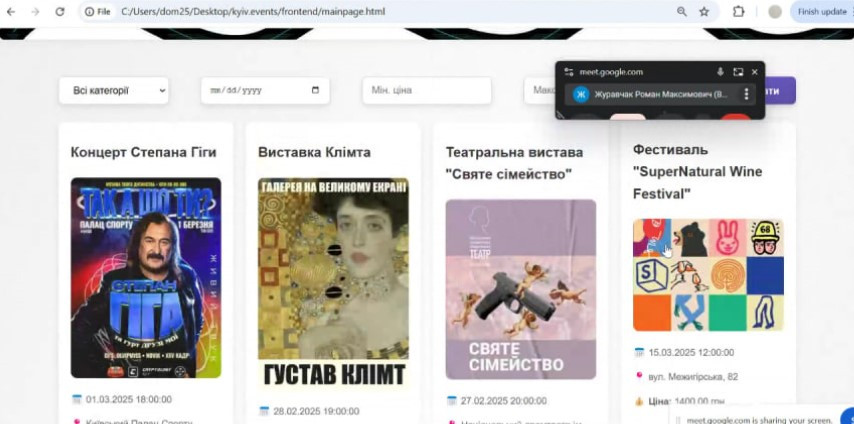Open the meet.google.com tune settings icon
Viewport: 854px width, 424px height.
[569, 72]
